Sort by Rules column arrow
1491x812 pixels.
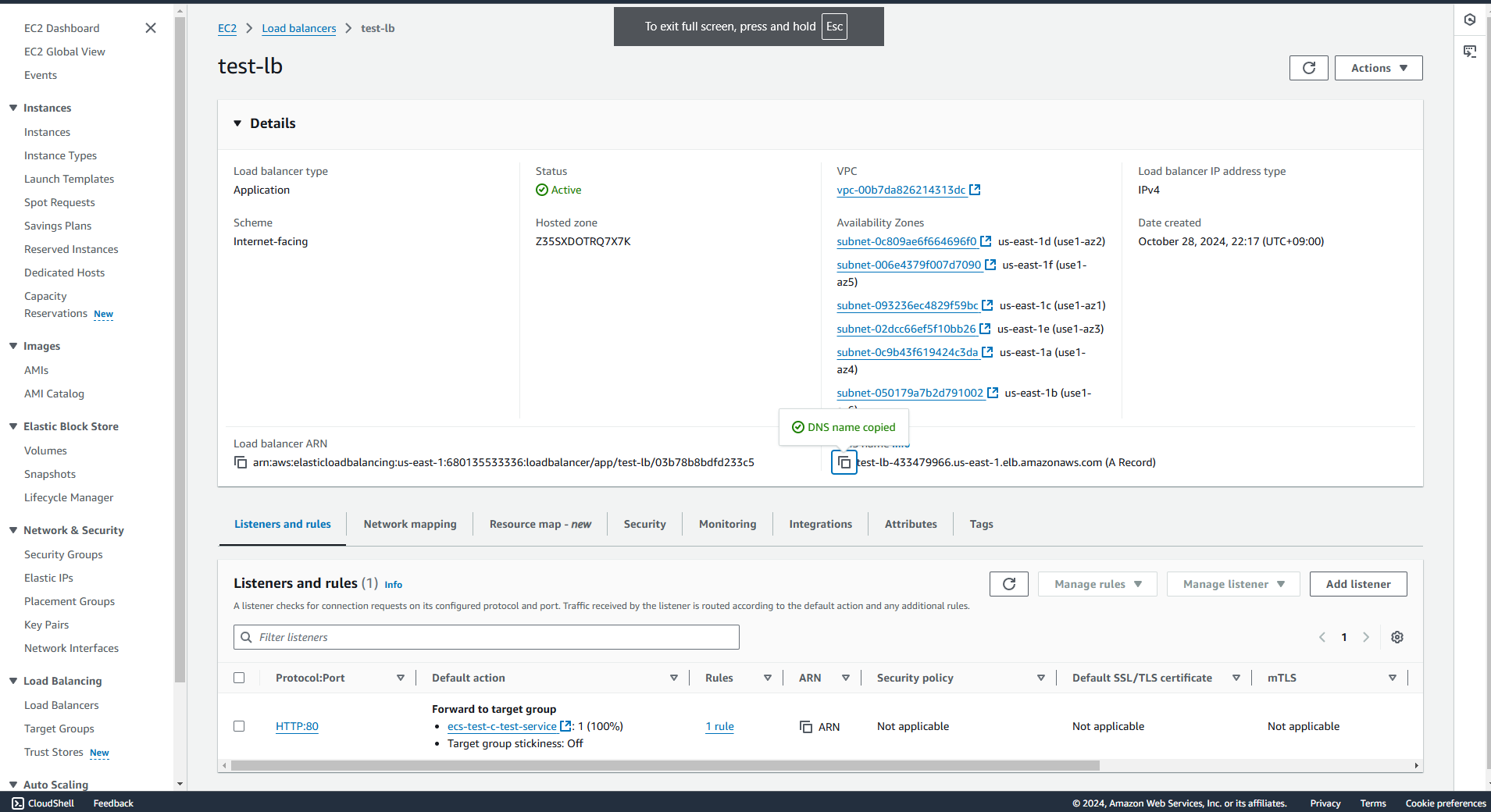click(x=768, y=678)
